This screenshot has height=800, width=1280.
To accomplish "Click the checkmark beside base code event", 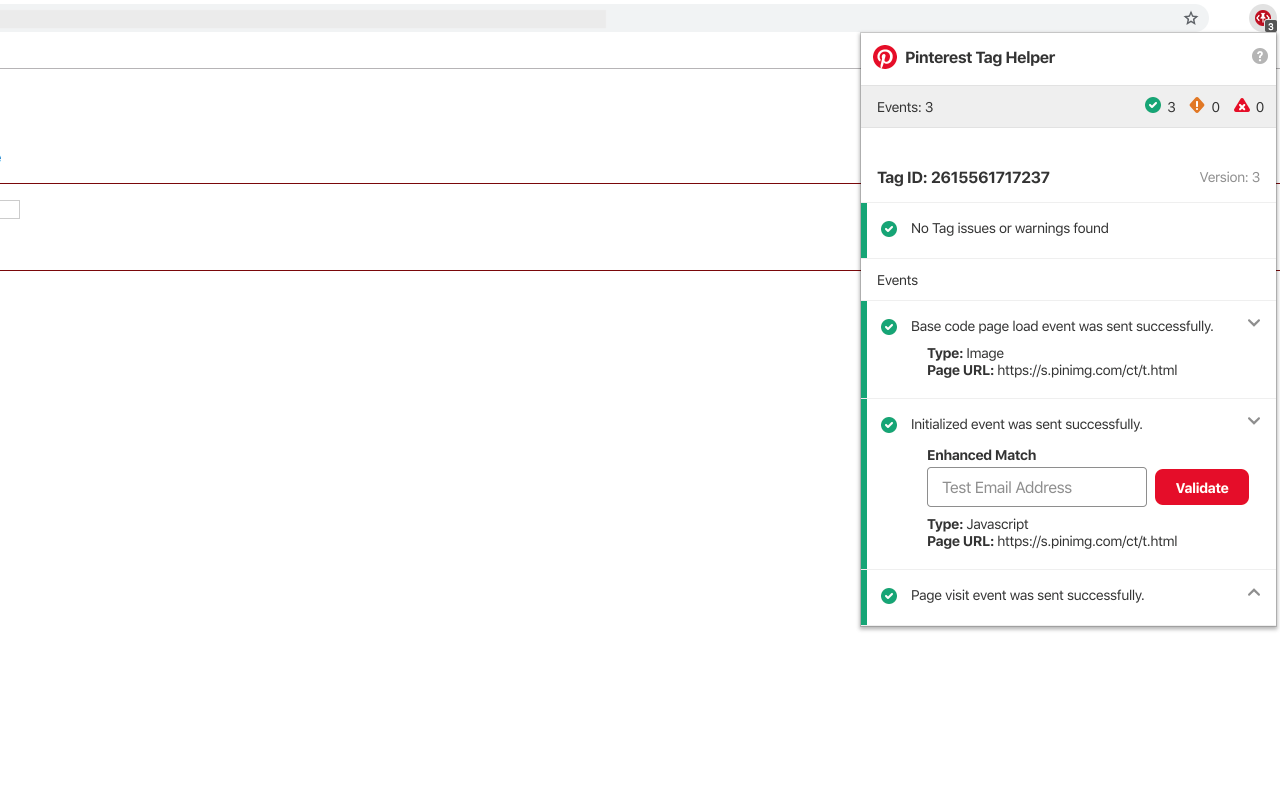I will click(889, 327).
